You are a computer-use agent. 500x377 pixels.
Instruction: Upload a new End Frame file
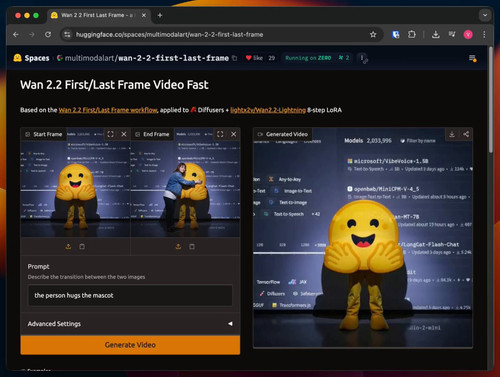click(178, 247)
